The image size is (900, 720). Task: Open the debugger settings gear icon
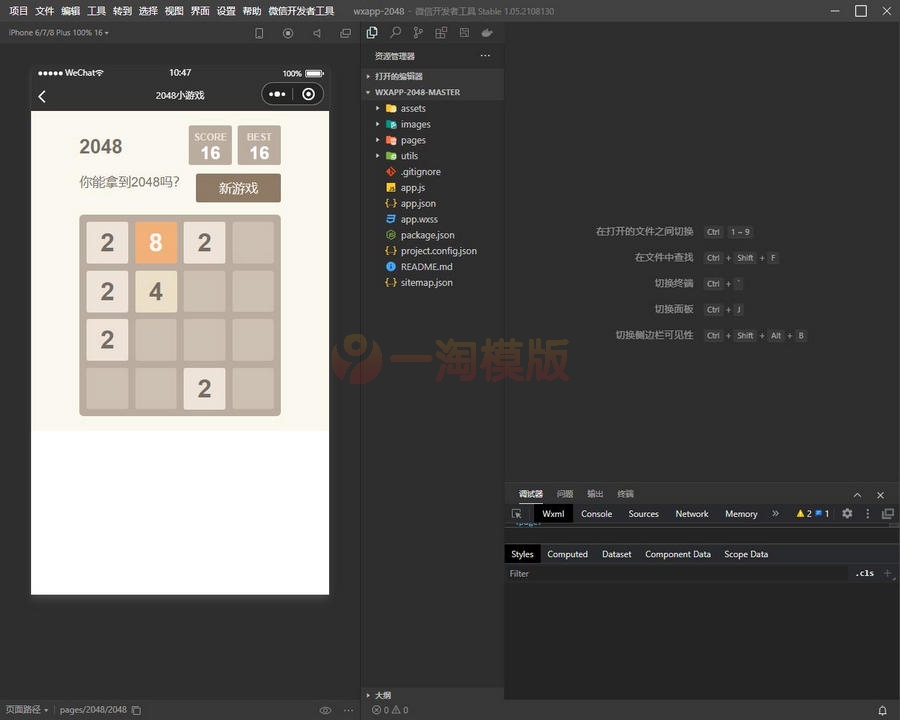[846, 513]
